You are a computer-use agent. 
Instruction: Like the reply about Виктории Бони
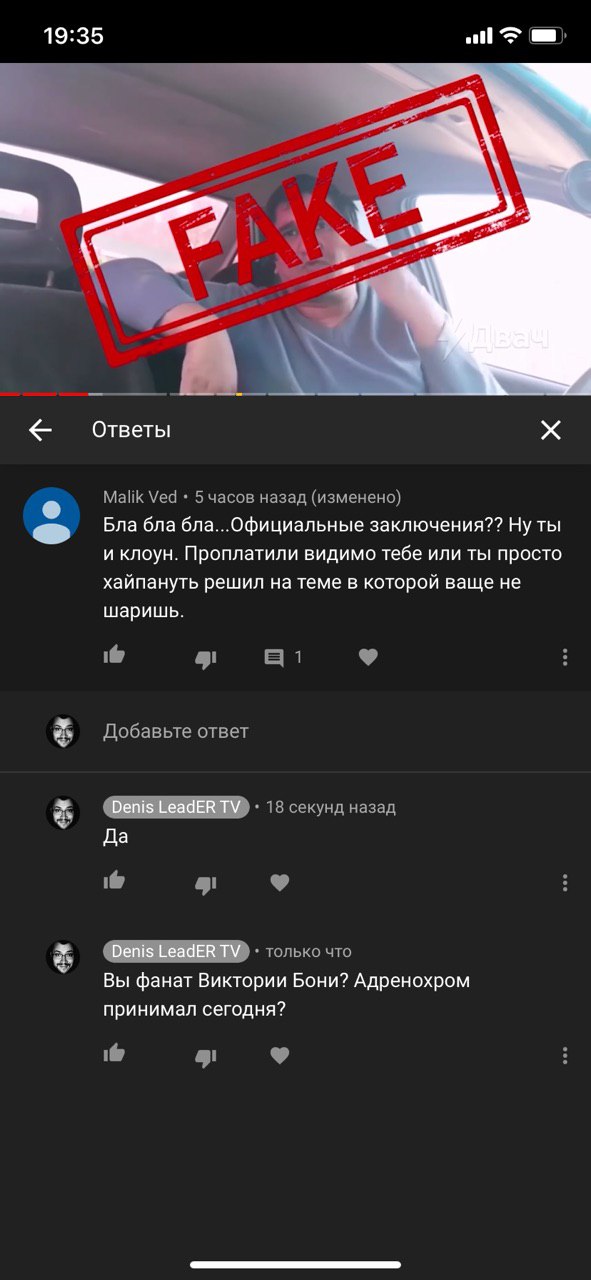tap(114, 1054)
